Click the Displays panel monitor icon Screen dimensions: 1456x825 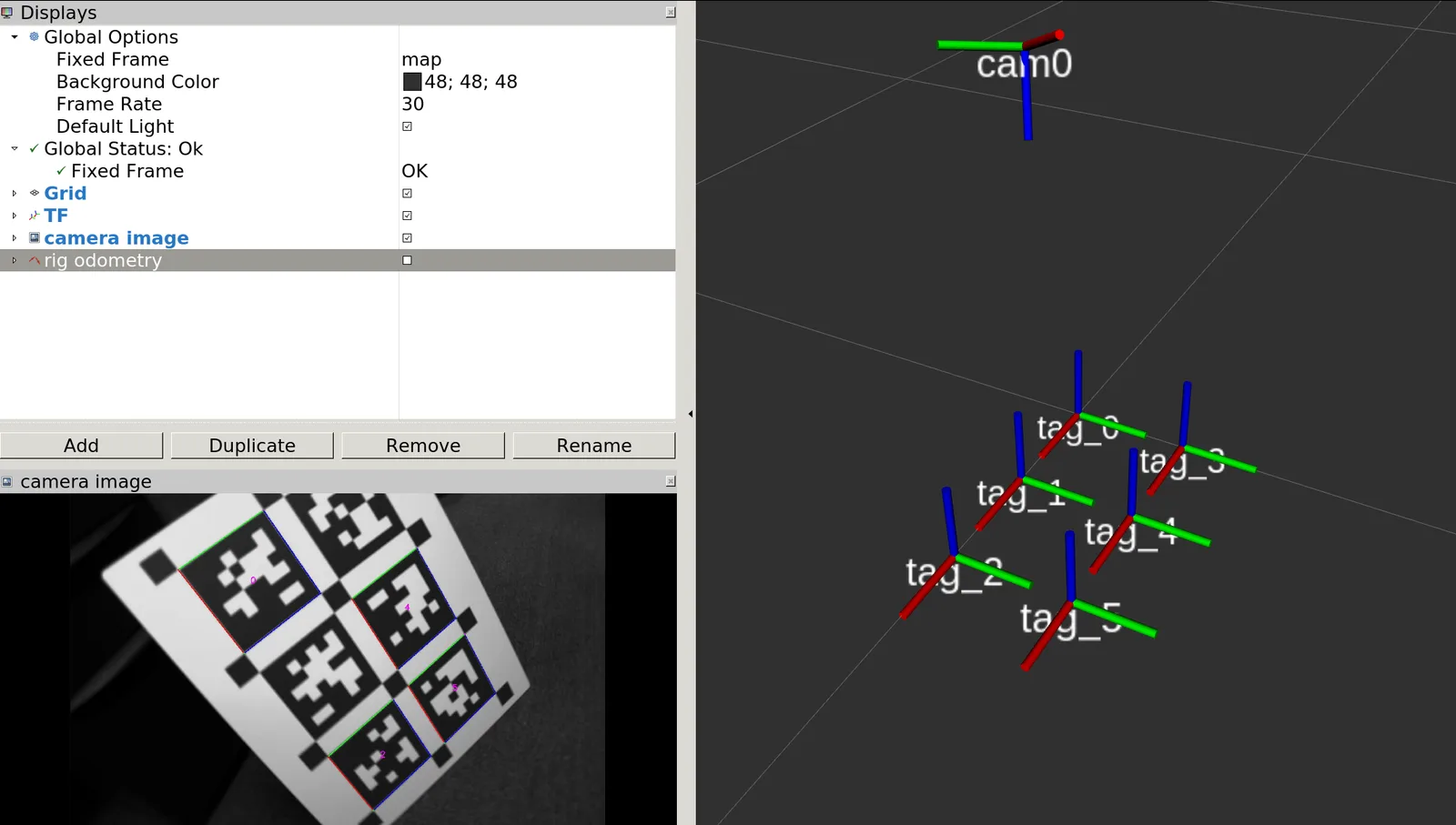[x=7, y=13]
